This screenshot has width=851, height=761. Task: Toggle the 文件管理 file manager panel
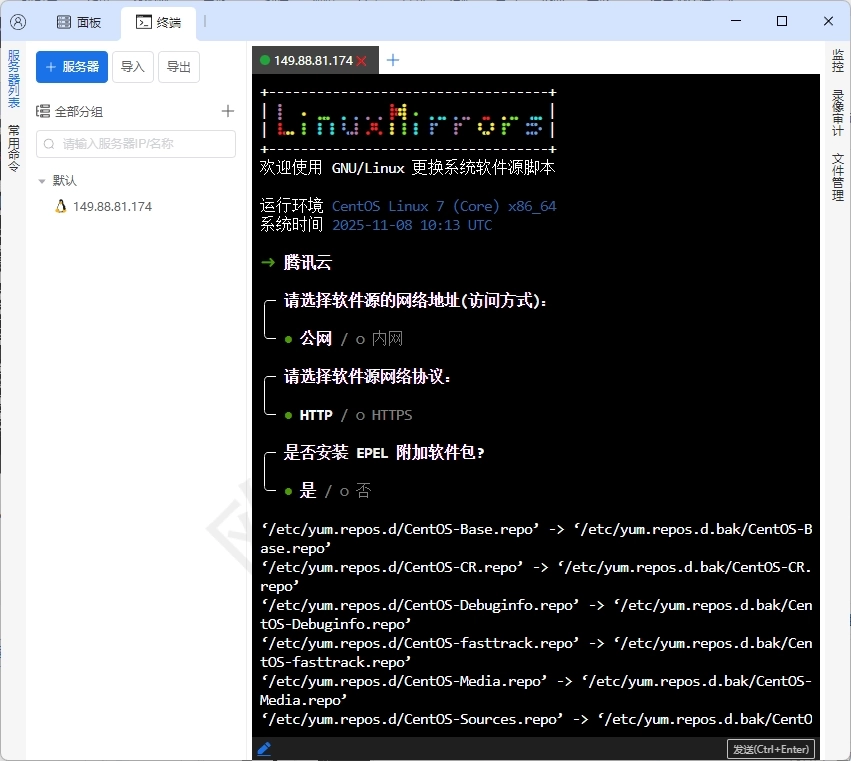(x=838, y=176)
